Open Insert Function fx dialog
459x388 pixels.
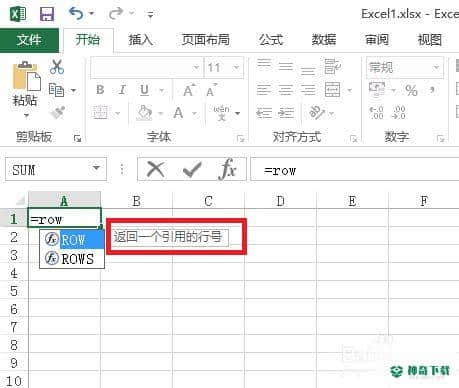tap(227, 169)
